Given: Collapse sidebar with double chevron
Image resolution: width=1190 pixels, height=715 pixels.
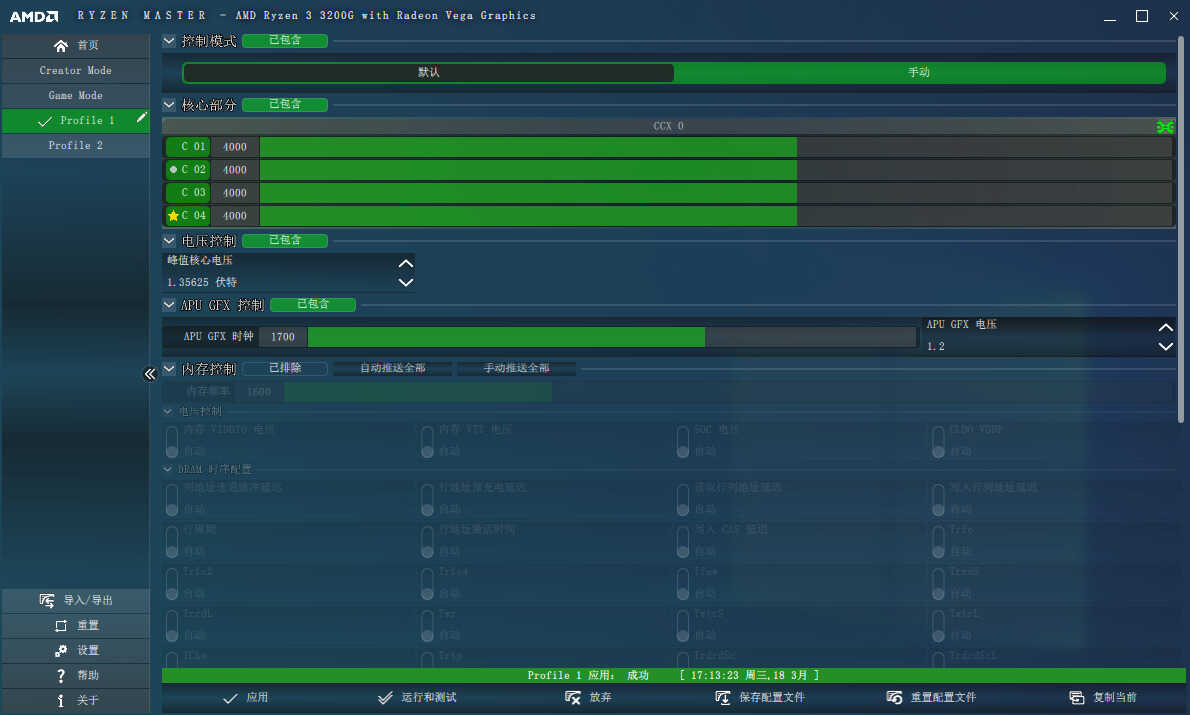Looking at the screenshot, I should pyautogui.click(x=150, y=373).
